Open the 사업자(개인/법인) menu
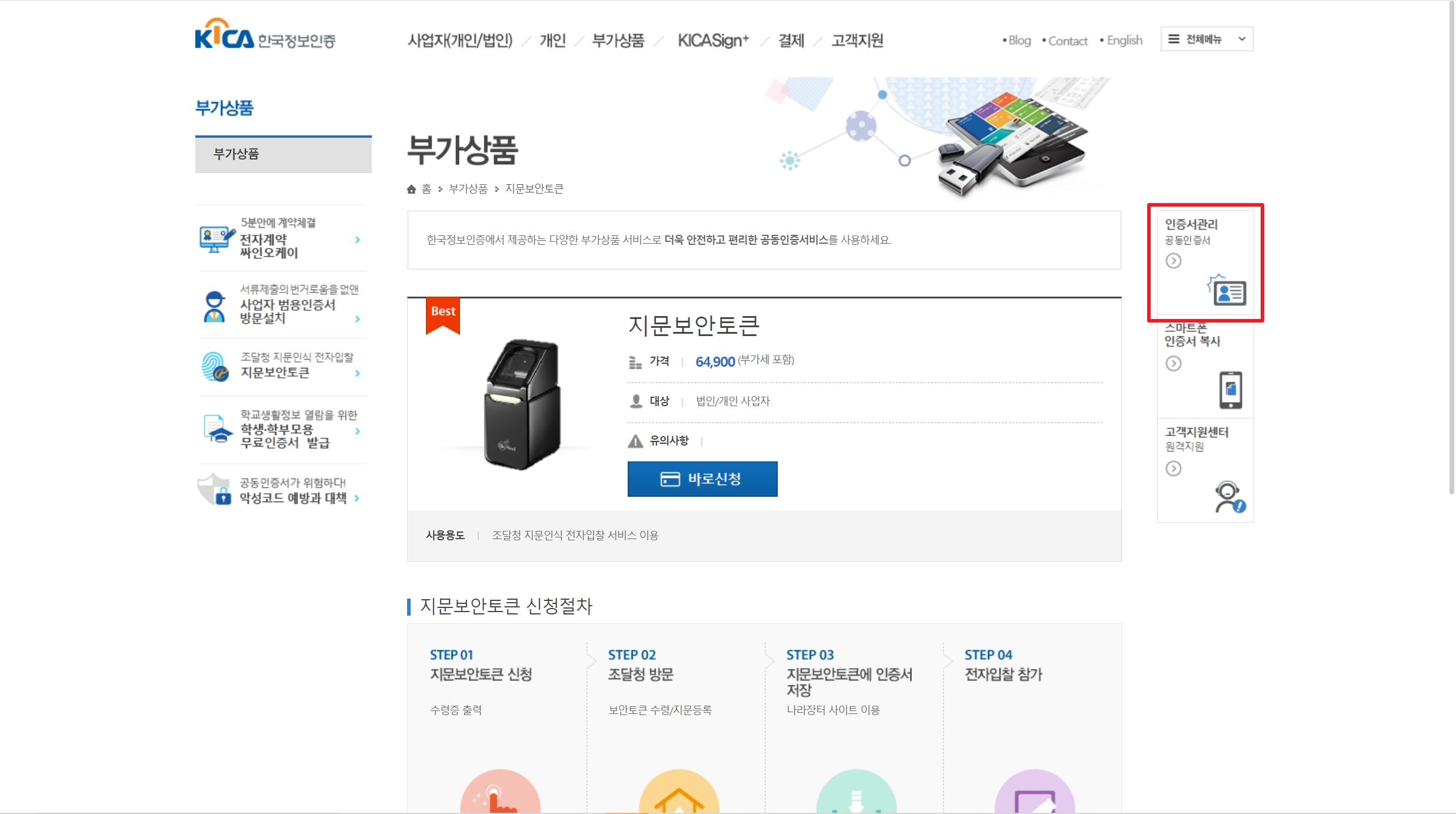This screenshot has height=814, width=1456. 460,41
